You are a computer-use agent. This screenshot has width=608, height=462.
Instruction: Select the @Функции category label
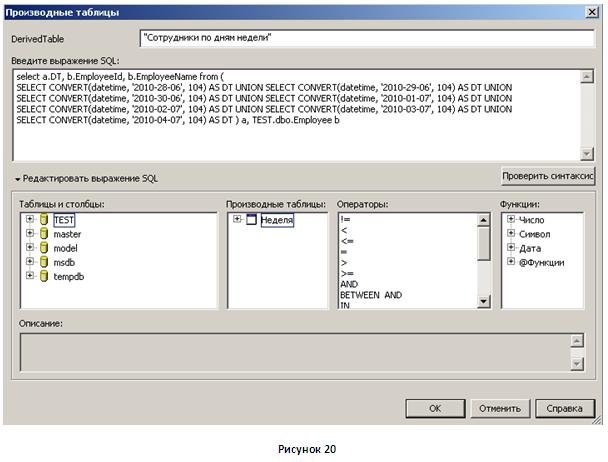click(542, 263)
